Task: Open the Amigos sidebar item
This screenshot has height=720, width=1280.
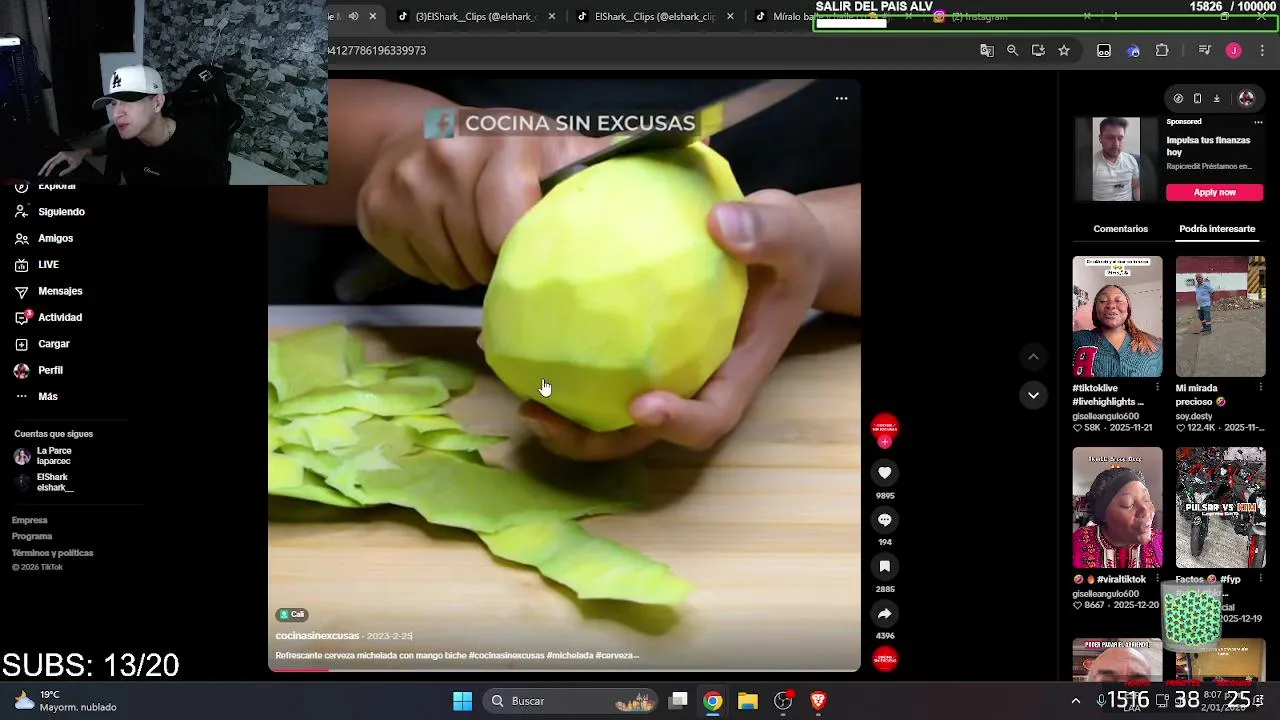Action: 44,238
